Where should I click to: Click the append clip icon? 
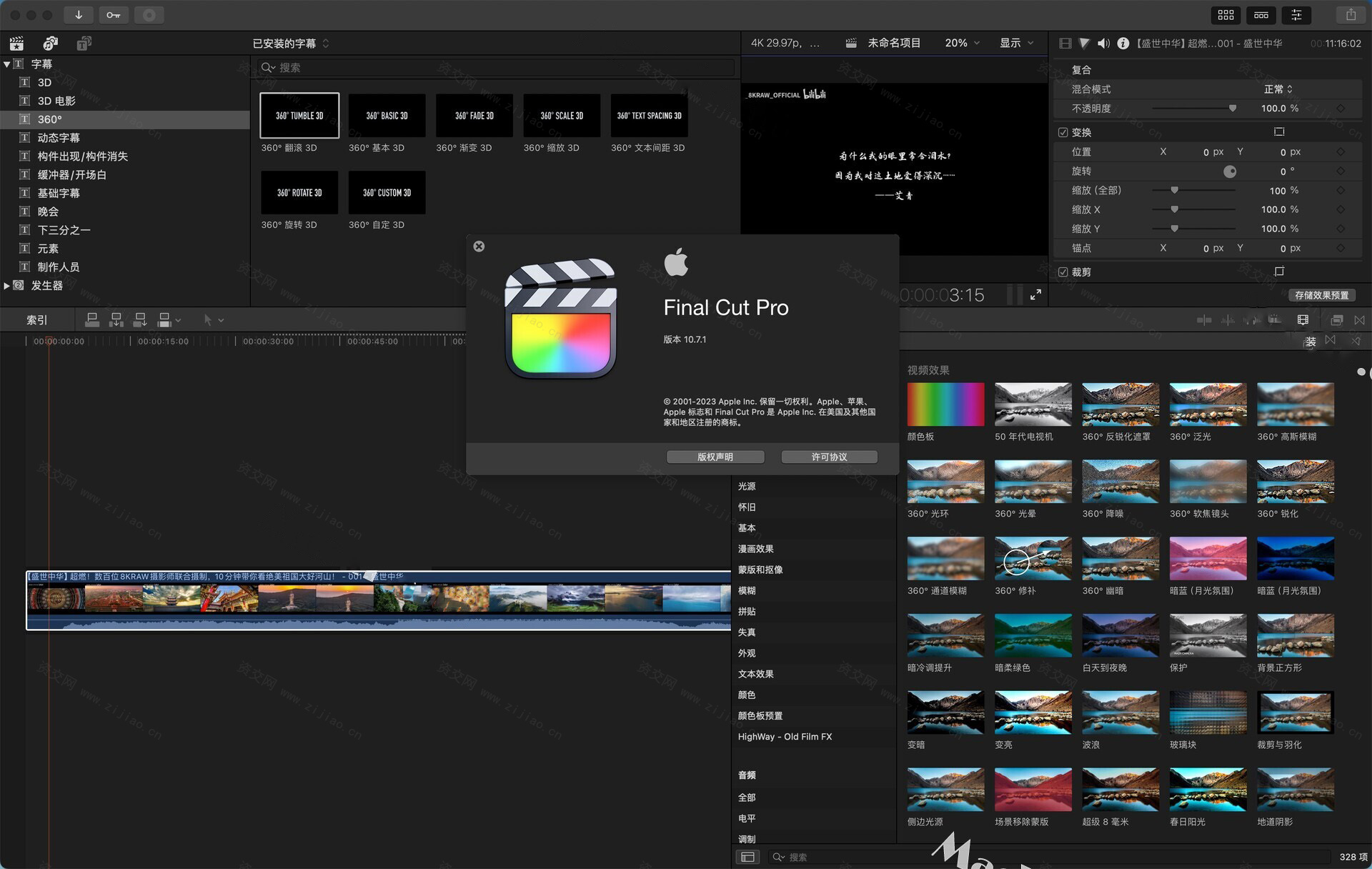click(x=140, y=320)
